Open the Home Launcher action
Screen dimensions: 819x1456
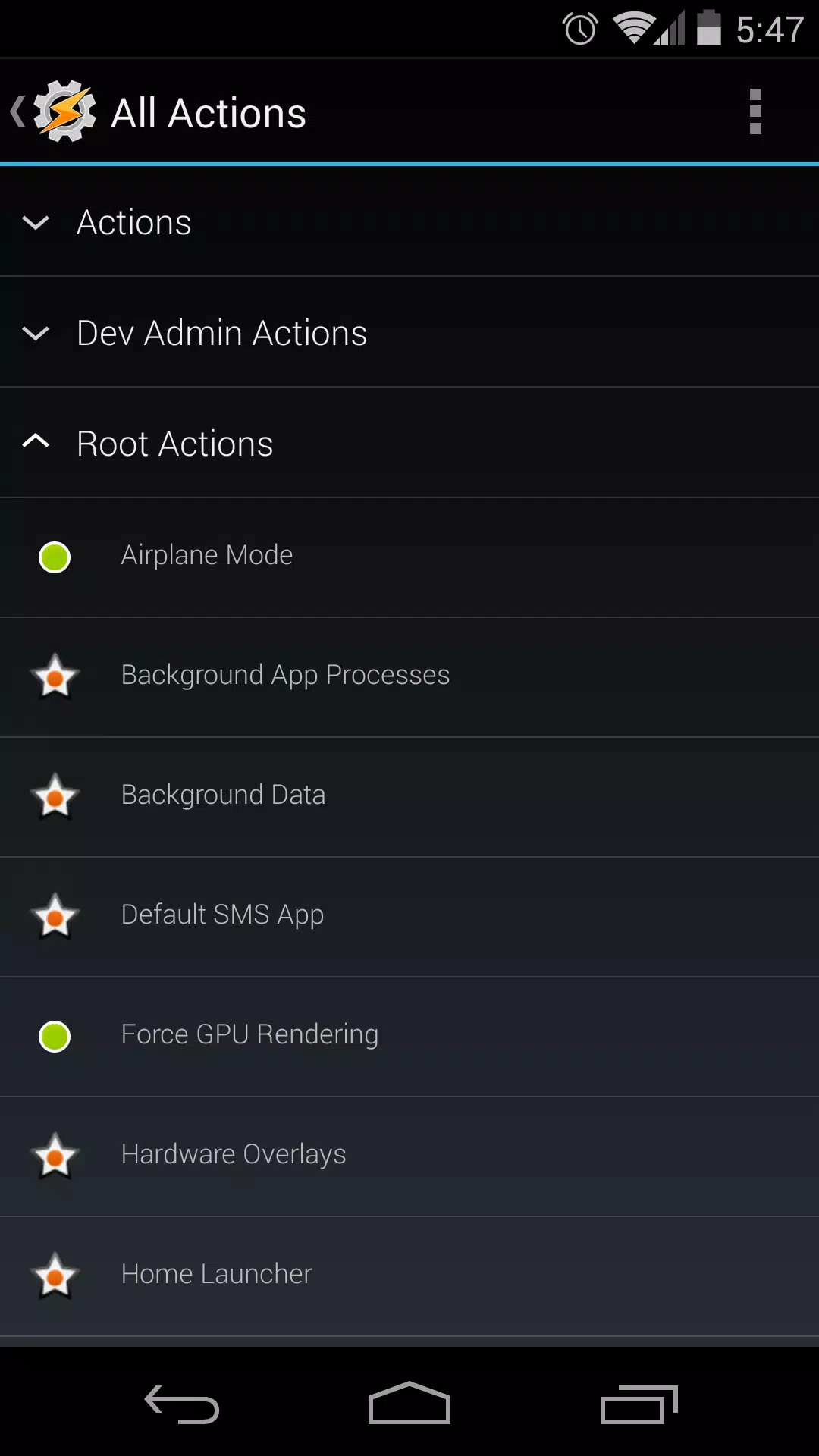tap(409, 1276)
